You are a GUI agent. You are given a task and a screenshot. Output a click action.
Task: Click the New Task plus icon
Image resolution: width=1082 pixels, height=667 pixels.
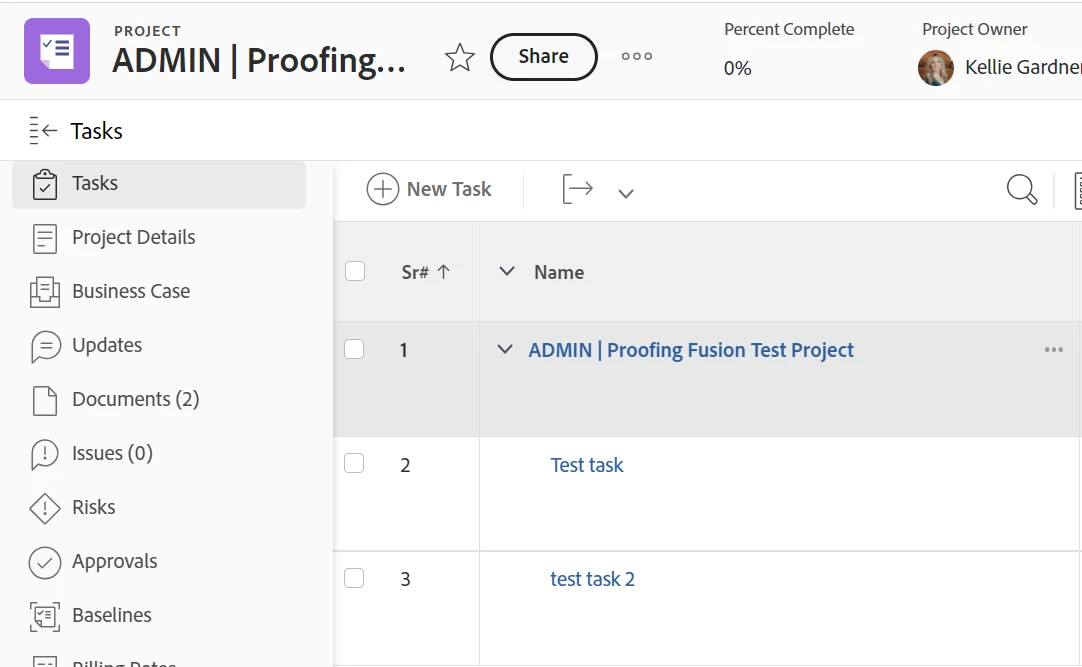point(383,189)
